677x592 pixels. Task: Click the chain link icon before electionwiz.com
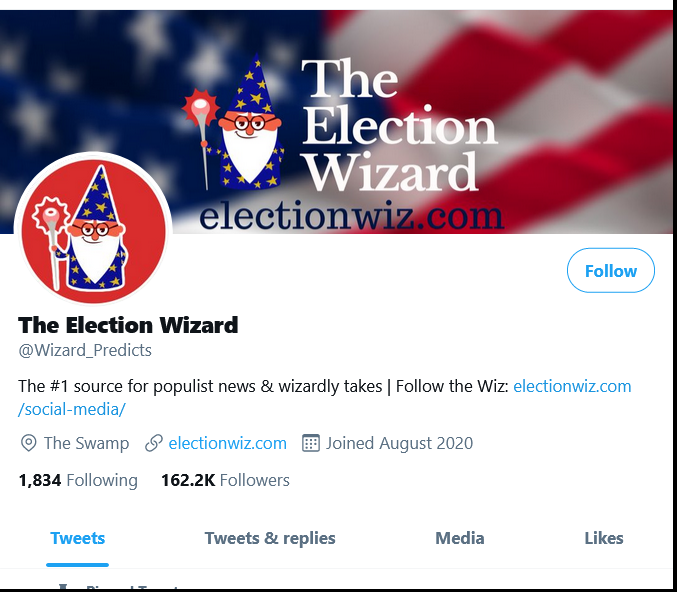(x=154, y=443)
